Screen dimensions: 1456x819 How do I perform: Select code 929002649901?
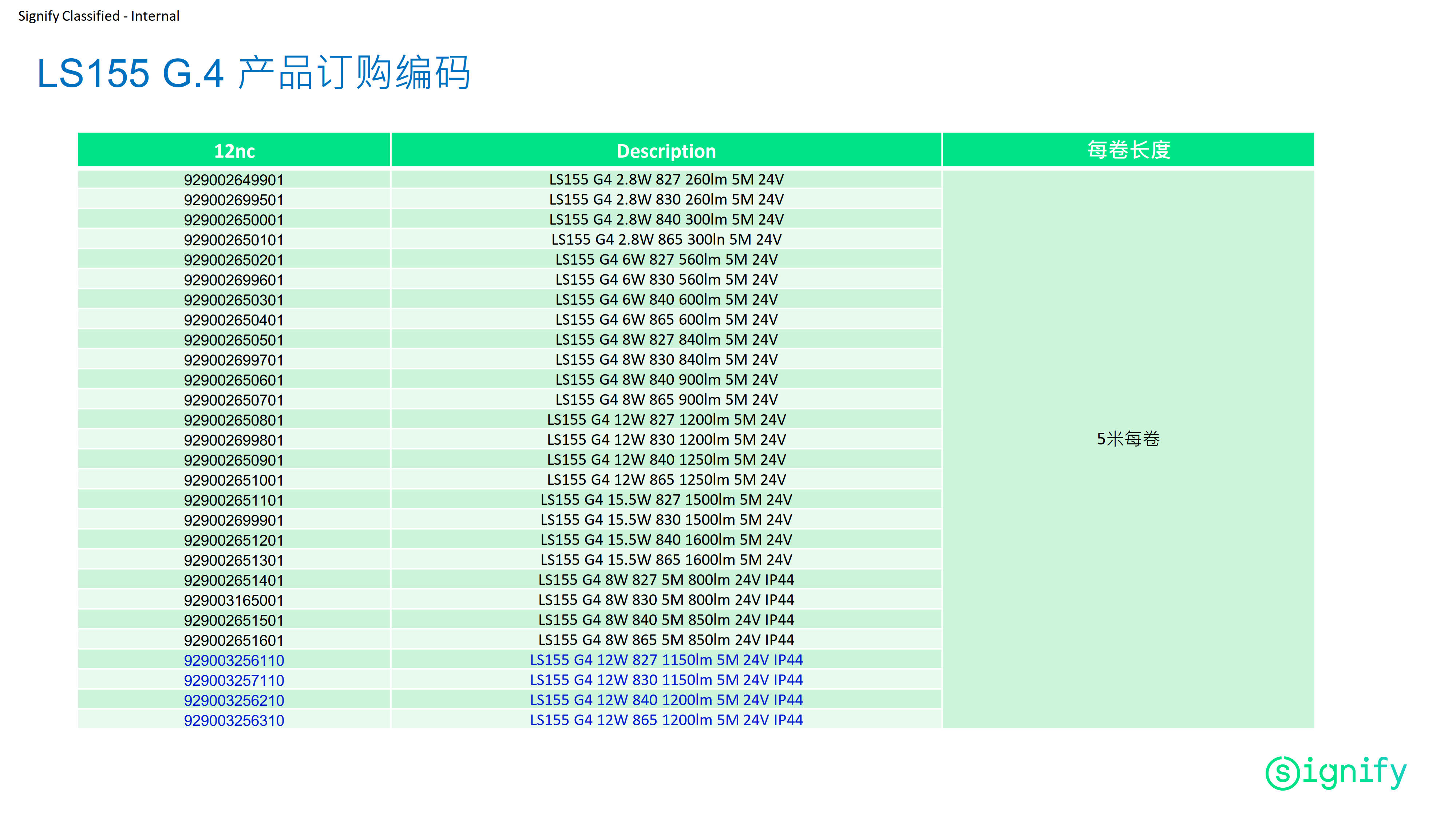pyautogui.click(x=233, y=180)
